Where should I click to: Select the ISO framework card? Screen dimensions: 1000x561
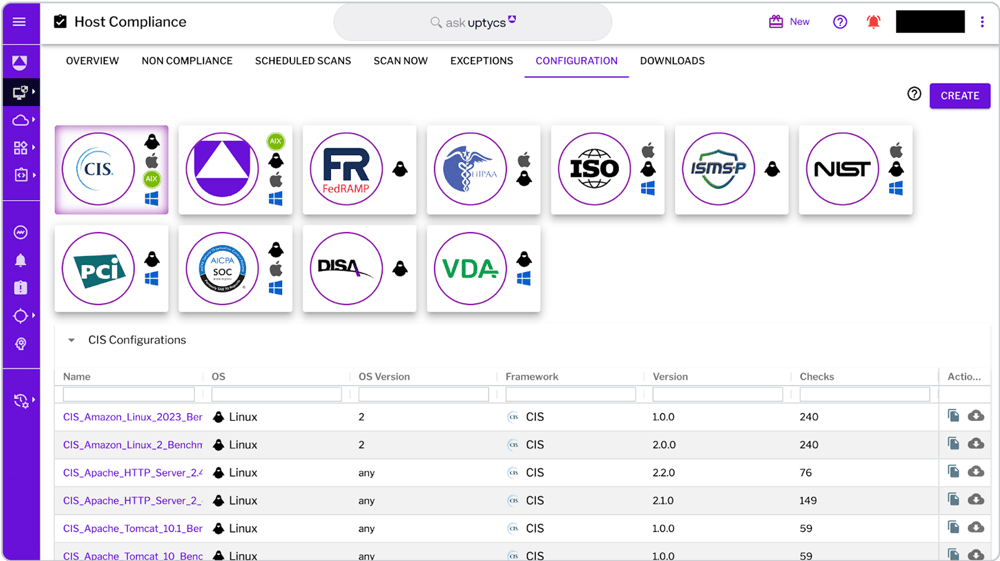point(607,170)
